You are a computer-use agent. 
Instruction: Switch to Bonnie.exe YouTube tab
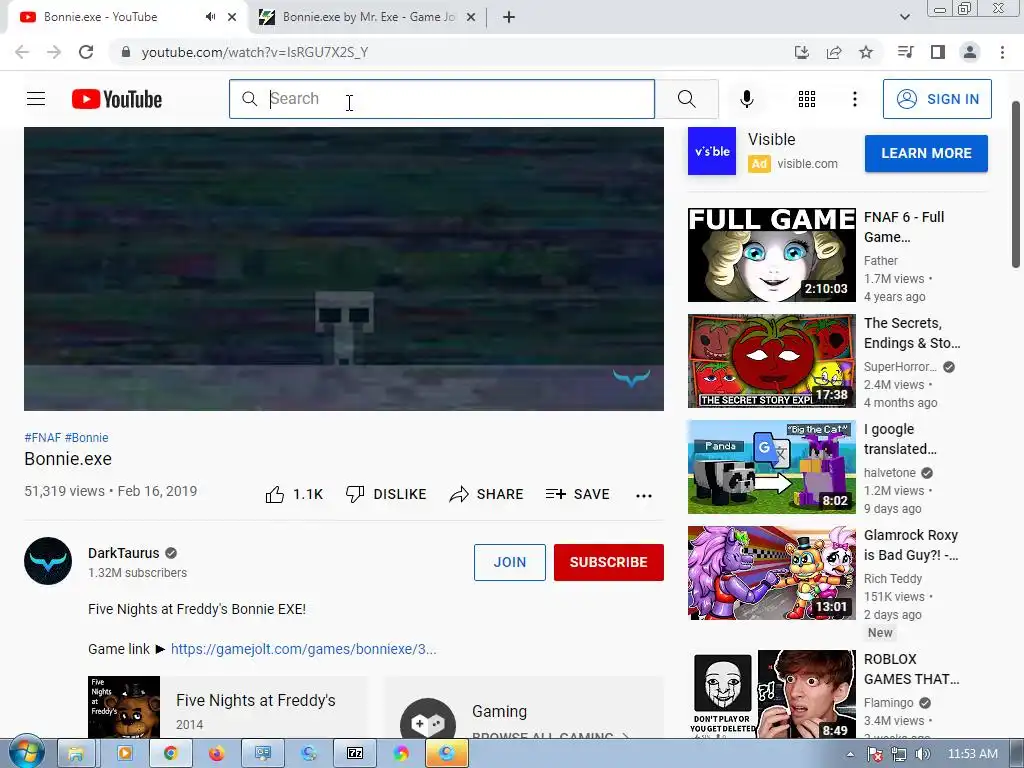click(x=127, y=17)
